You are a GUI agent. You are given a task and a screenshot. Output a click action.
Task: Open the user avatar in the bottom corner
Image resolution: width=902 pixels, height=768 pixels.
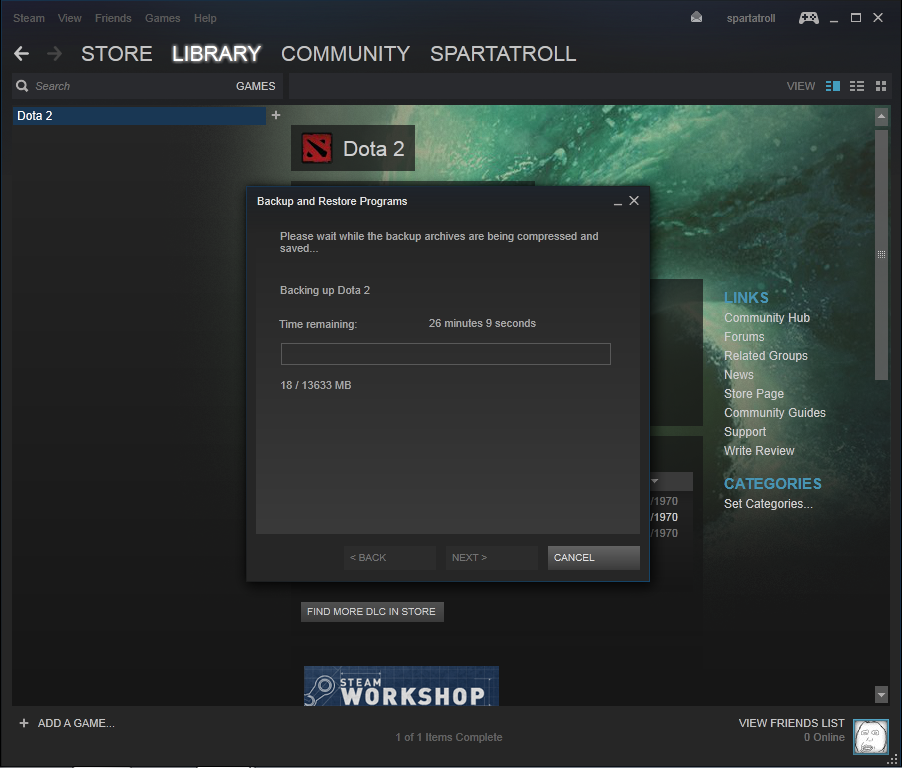click(871, 736)
